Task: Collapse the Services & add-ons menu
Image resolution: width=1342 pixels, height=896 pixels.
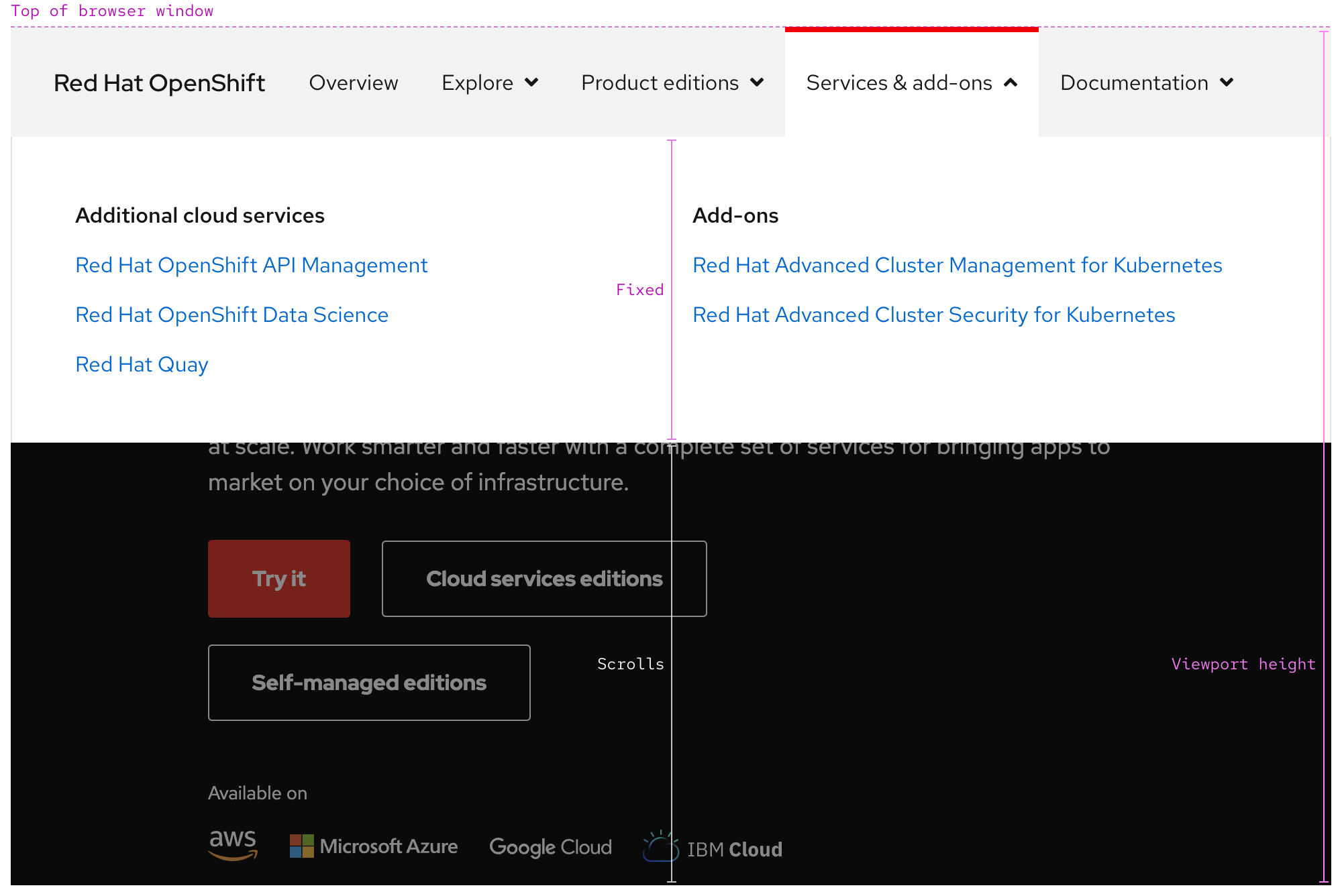Action: [911, 82]
